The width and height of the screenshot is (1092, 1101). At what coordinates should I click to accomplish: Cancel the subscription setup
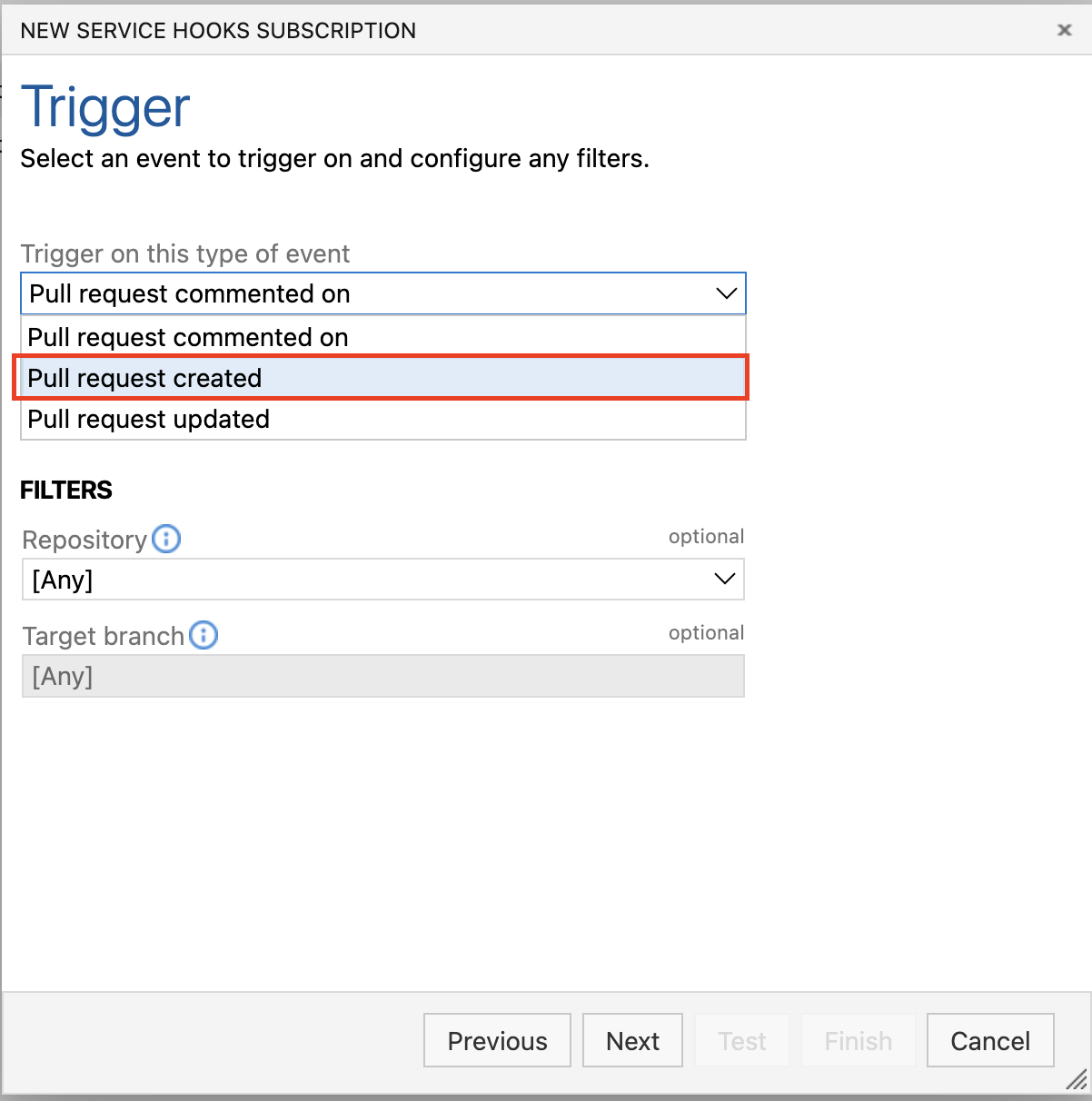[989, 1040]
